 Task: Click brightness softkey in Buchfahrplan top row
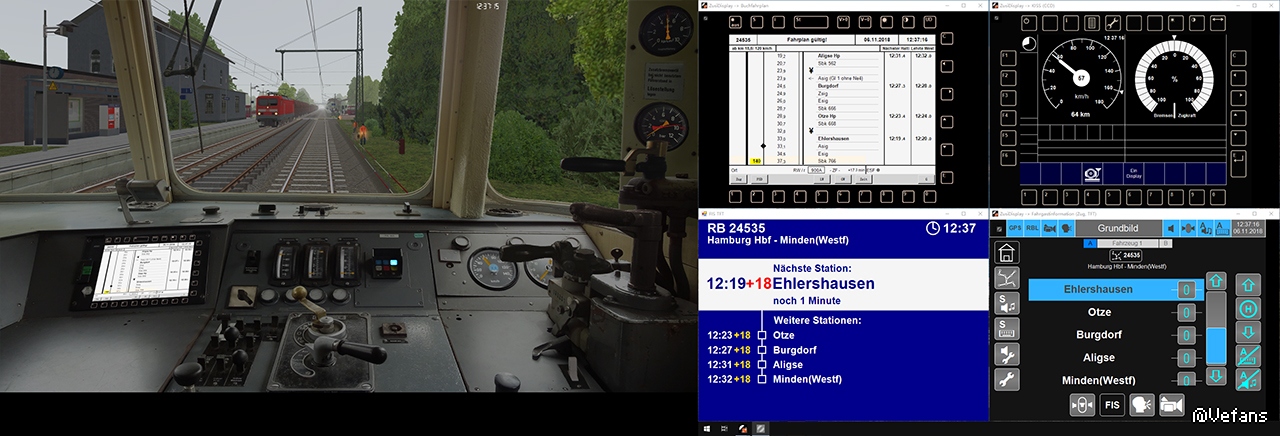886,22
